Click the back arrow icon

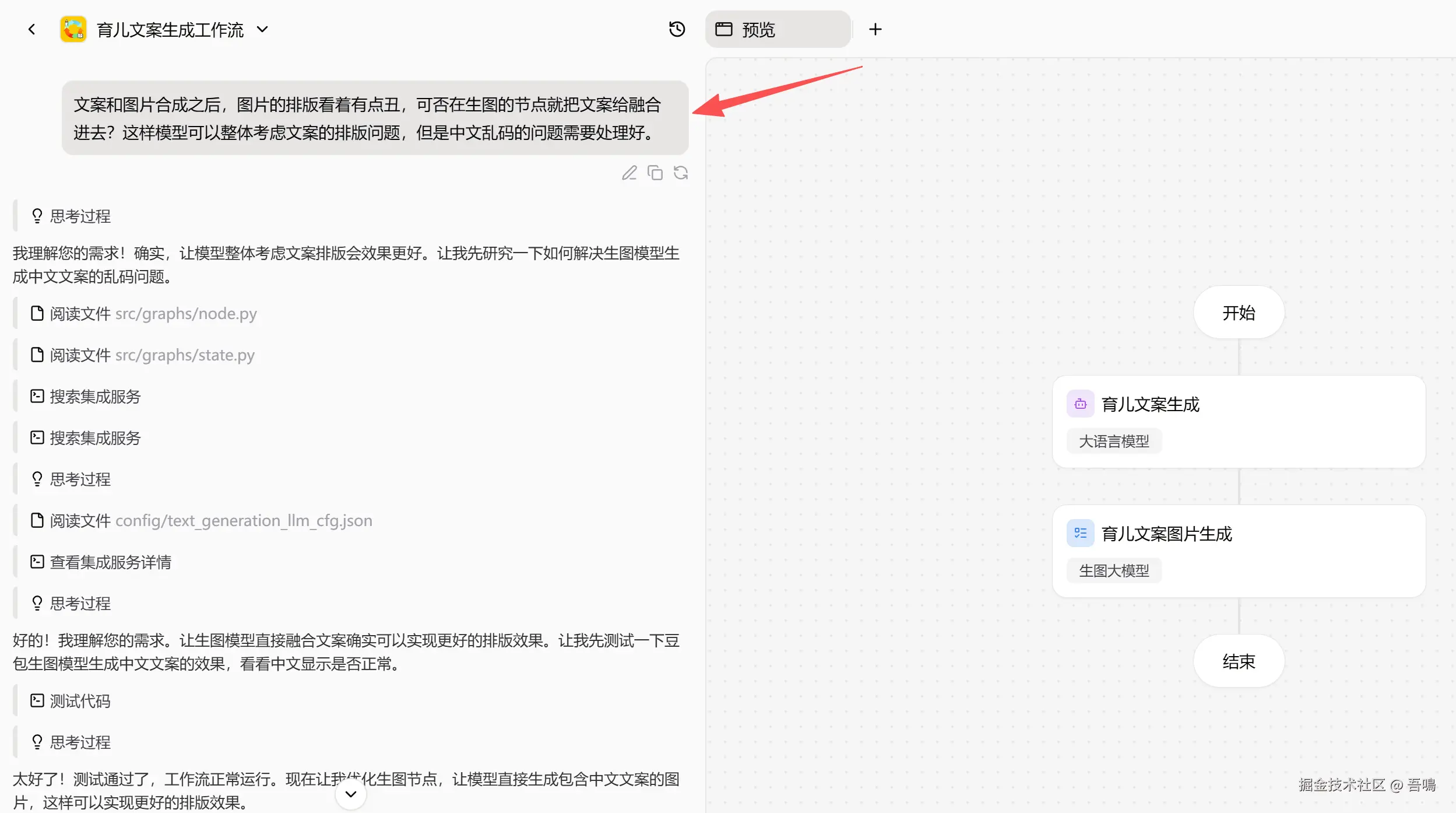[32, 29]
